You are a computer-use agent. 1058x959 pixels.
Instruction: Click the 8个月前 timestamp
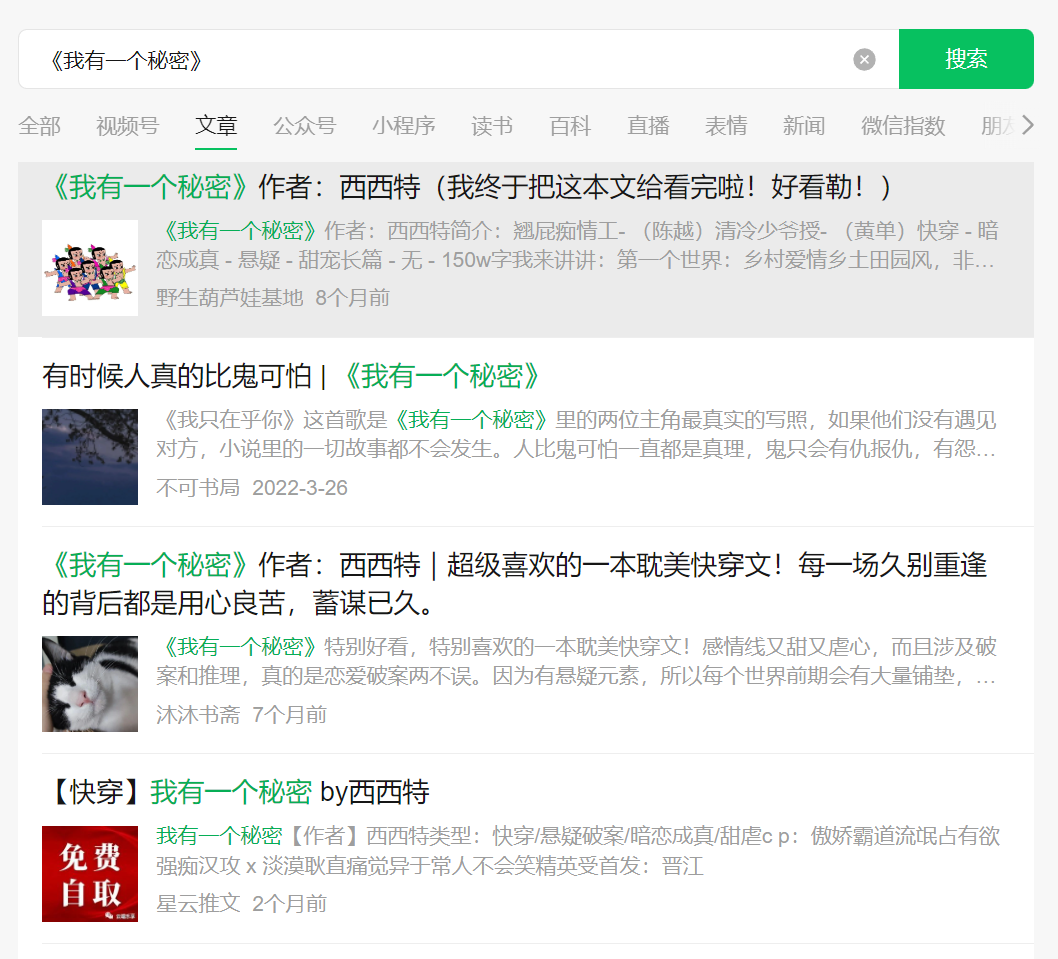pyautogui.click(x=352, y=298)
